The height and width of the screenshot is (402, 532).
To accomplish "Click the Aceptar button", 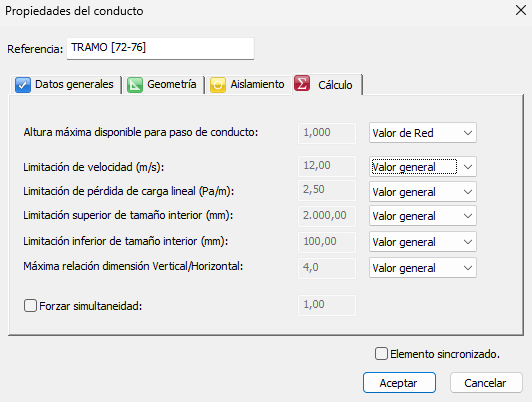I will tap(399, 383).
